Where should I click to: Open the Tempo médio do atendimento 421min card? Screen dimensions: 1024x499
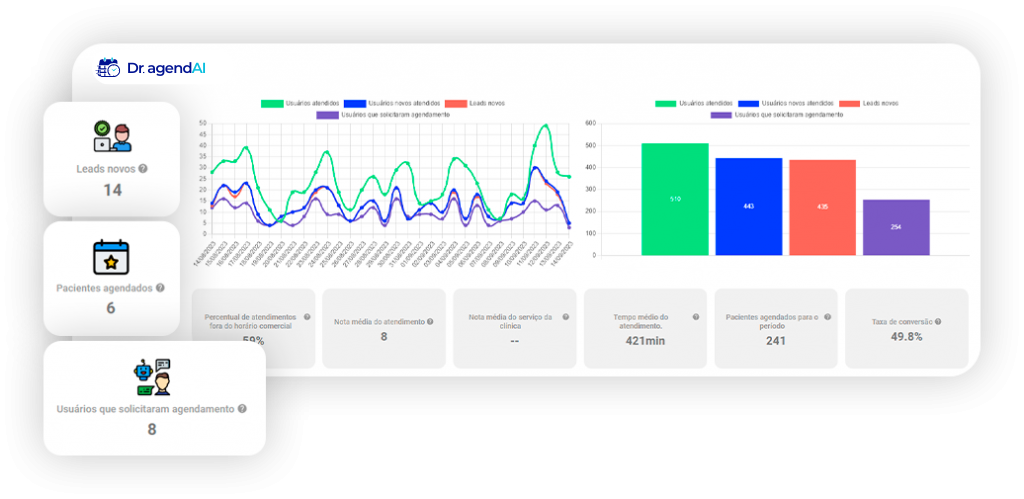(x=646, y=330)
